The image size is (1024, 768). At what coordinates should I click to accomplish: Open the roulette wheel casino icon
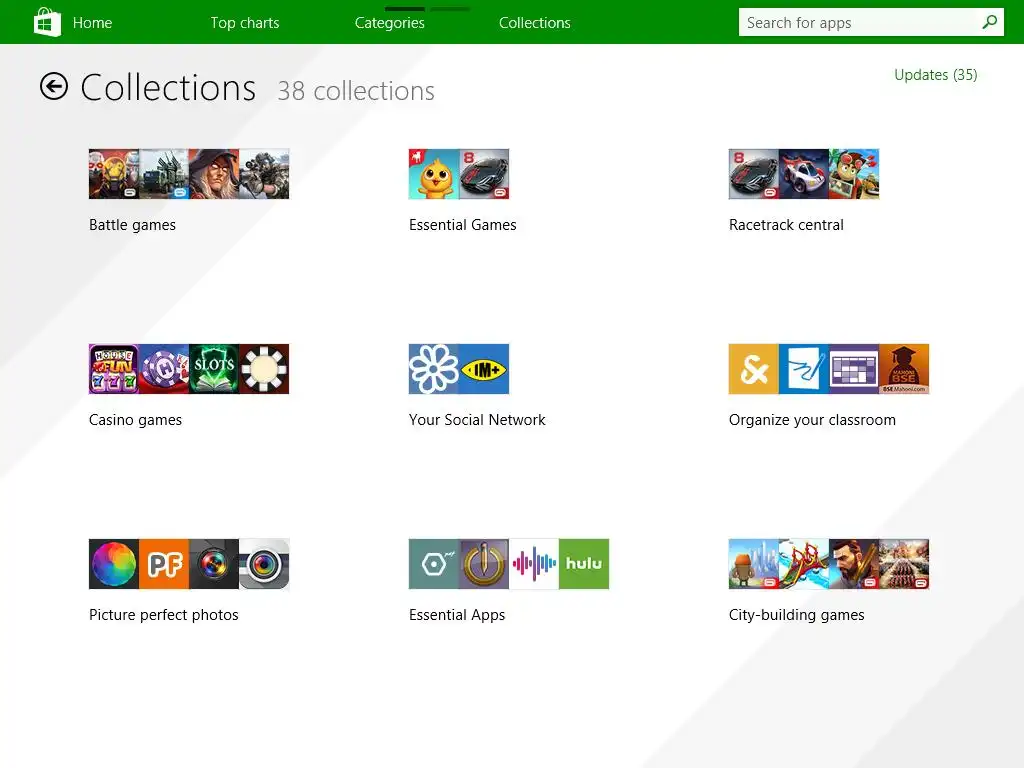tap(264, 369)
